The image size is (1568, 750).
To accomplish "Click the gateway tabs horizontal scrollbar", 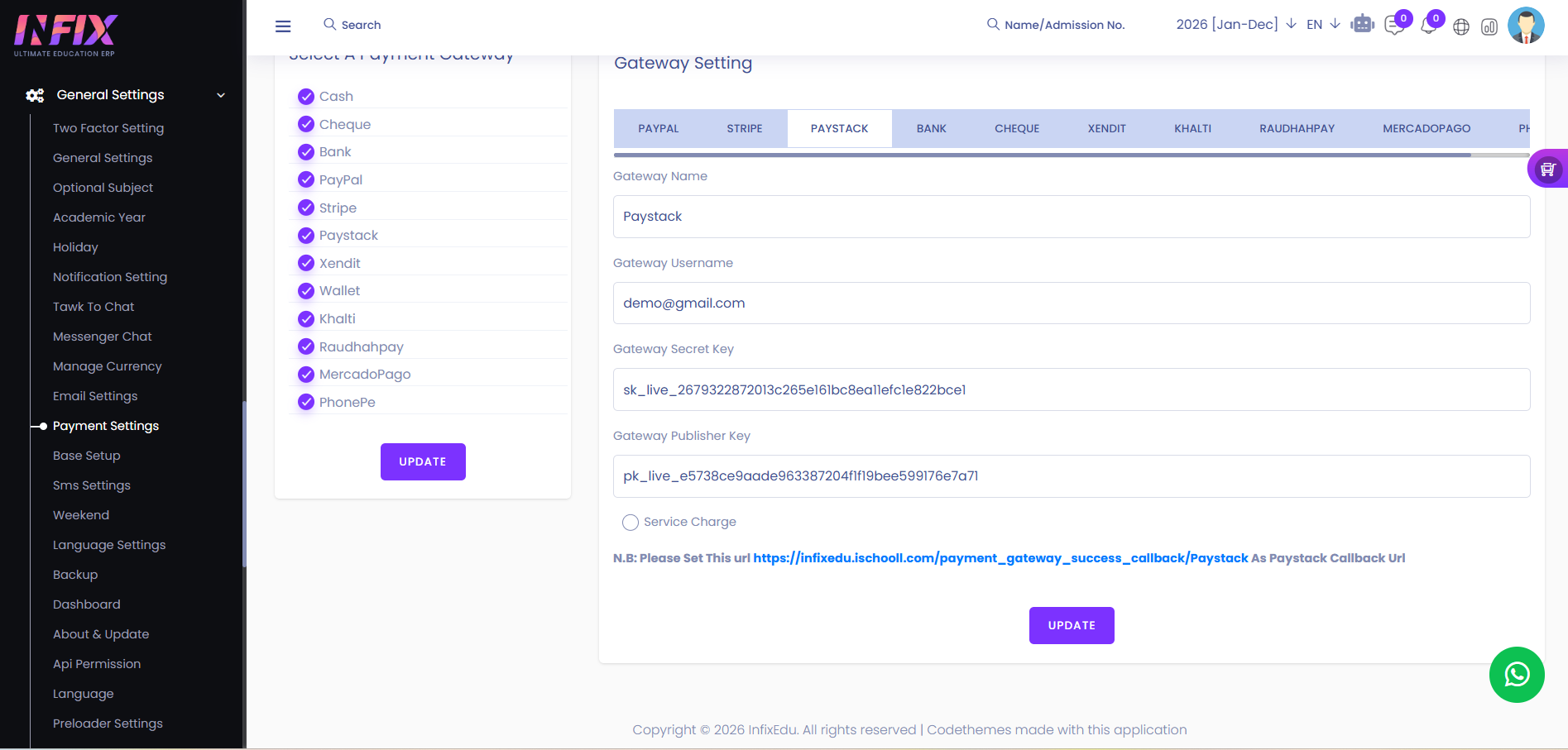I will [x=1043, y=155].
